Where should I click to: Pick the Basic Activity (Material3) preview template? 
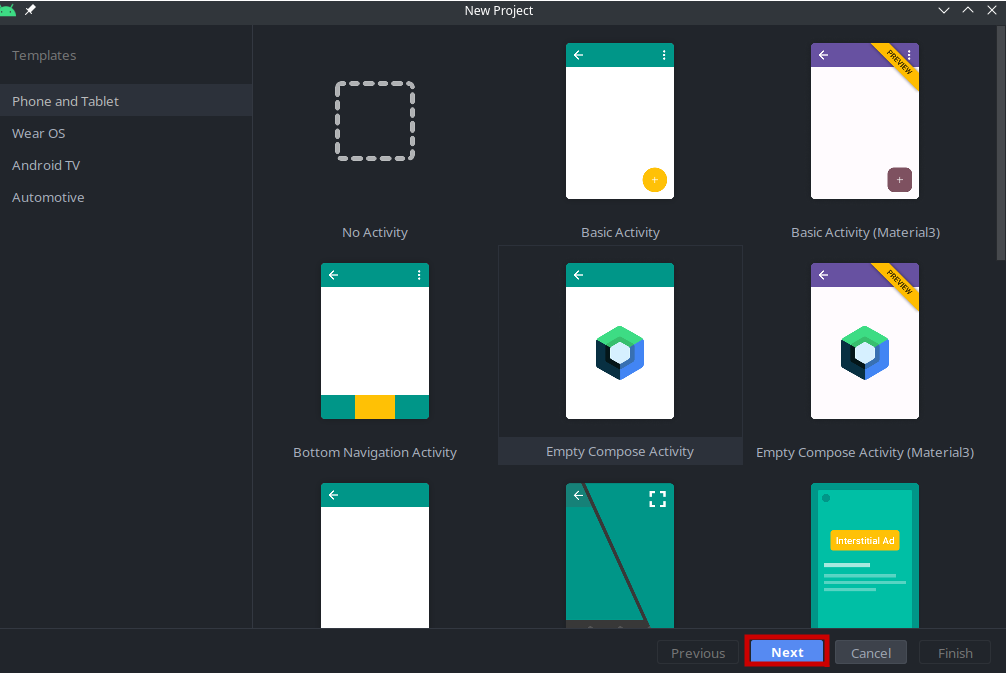point(864,122)
